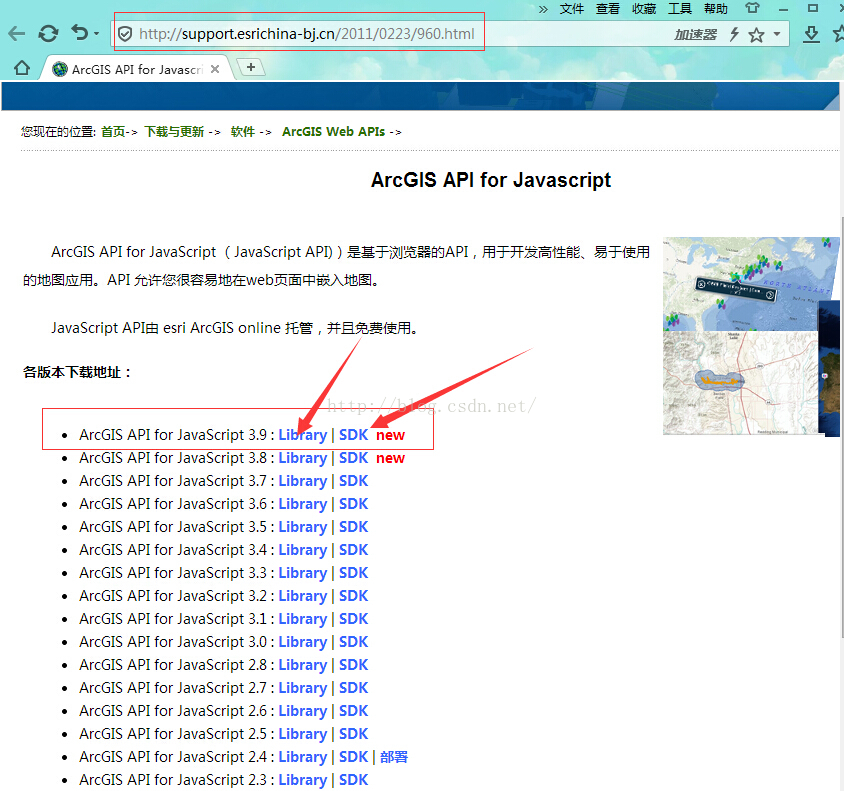
Task: Download Library for JavaScript 3.8
Action: point(303,458)
